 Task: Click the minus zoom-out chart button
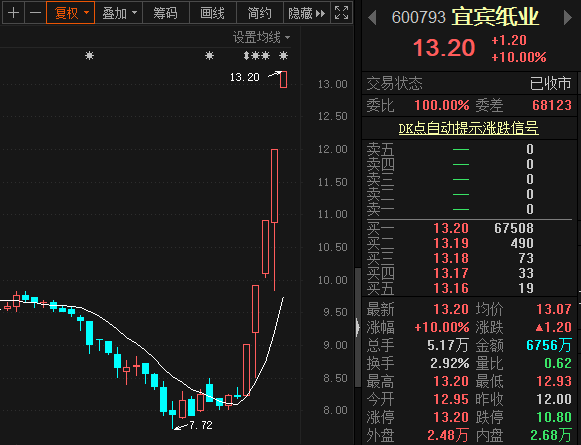click(x=36, y=13)
